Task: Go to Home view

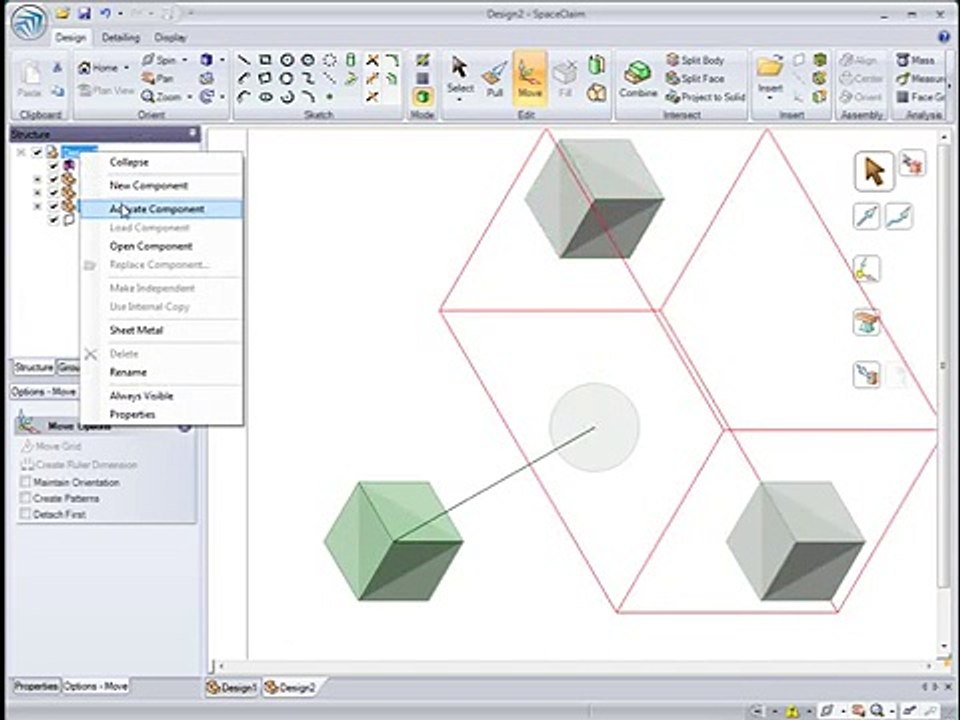Action: click(x=98, y=68)
